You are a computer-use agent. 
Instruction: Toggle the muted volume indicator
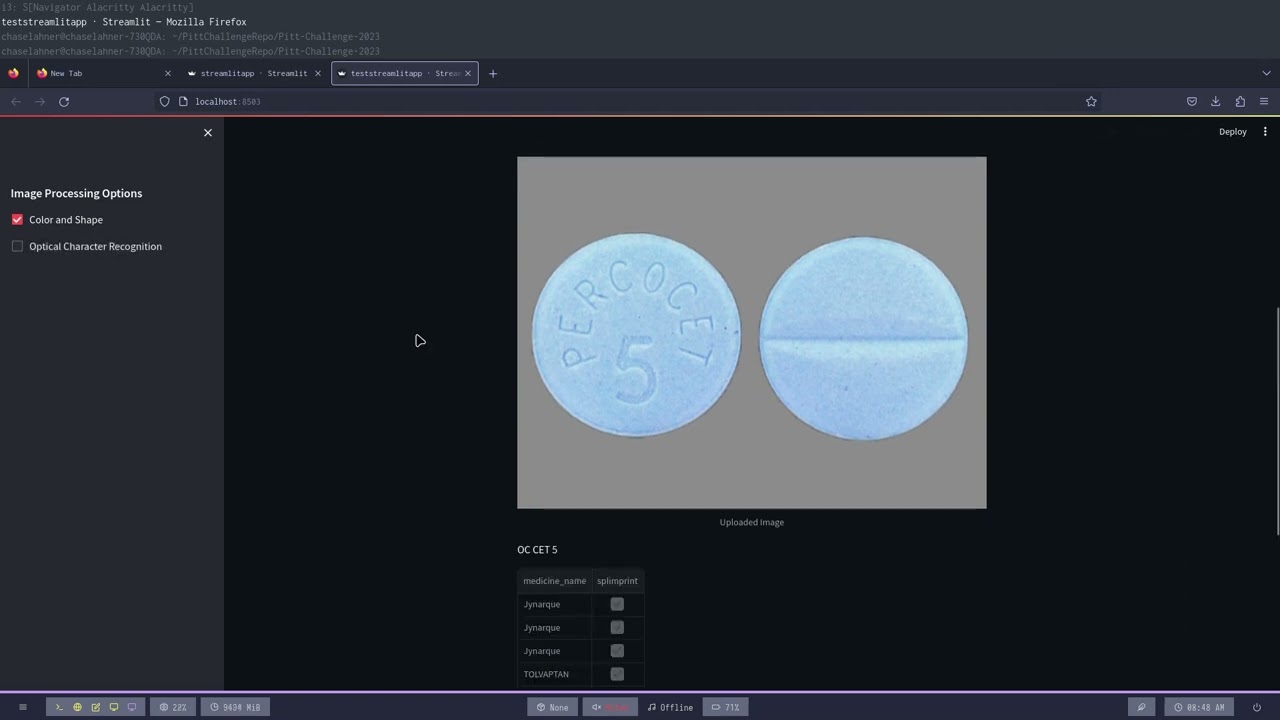[610, 707]
